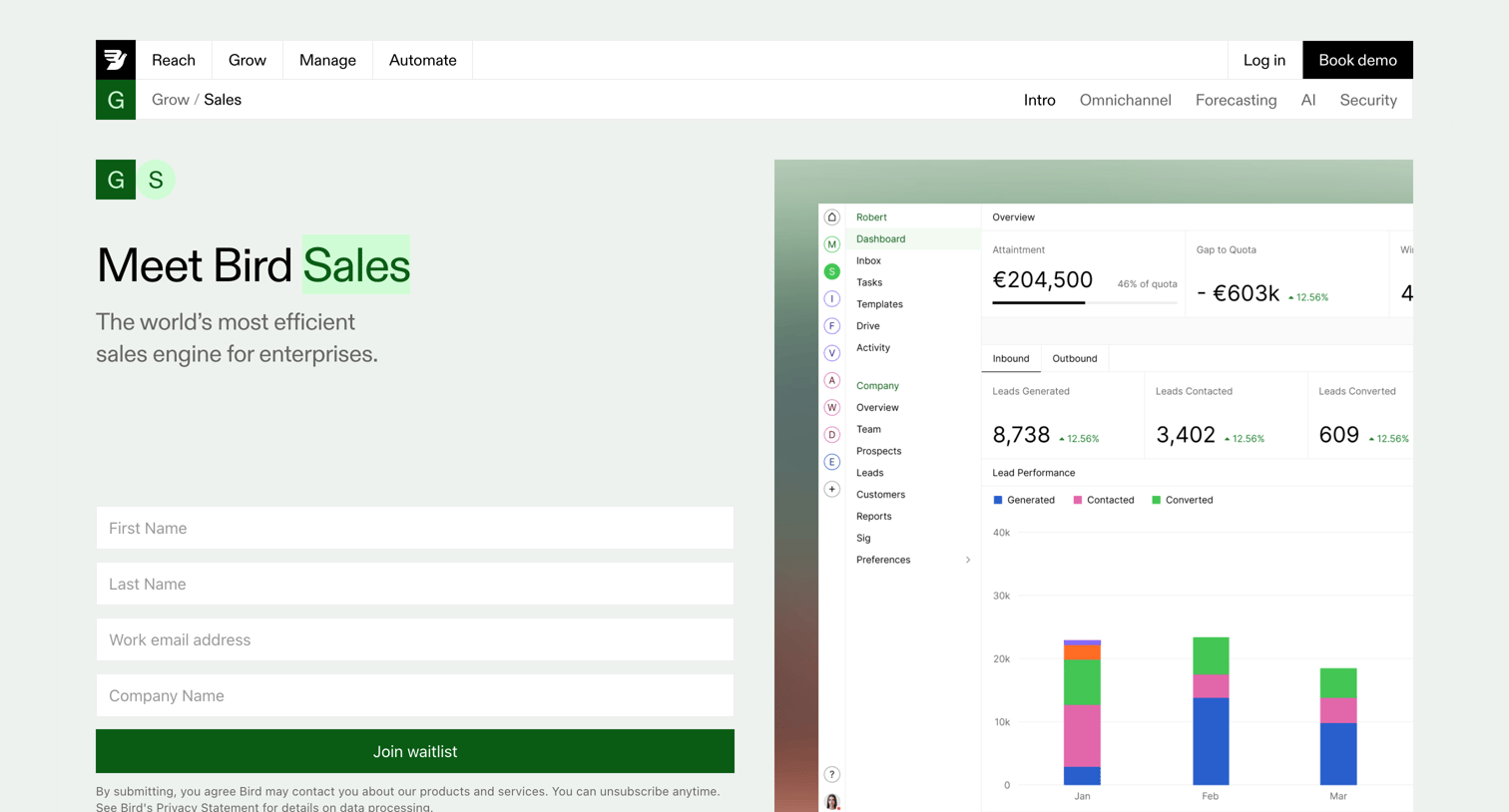Select the E circle icon in sidebar

pyautogui.click(x=832, y=462)
